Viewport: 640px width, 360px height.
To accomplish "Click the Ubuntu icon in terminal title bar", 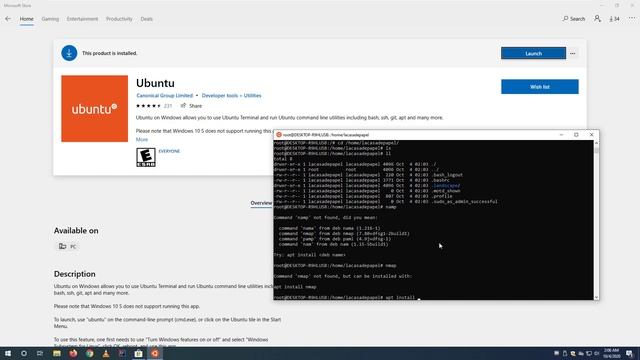I will click(x=279, y=135).
